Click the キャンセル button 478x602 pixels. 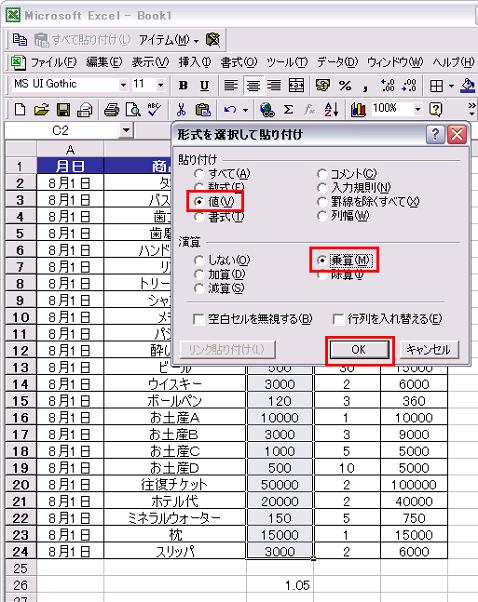[429, 349]
